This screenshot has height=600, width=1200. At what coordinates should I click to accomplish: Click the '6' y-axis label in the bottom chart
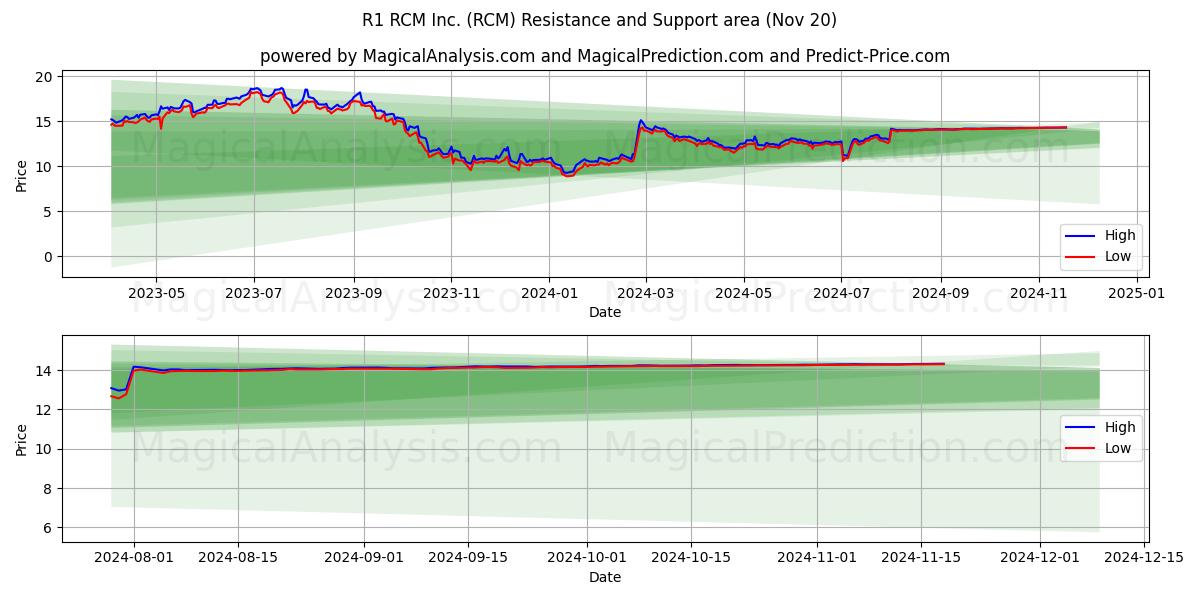point(50,528)
